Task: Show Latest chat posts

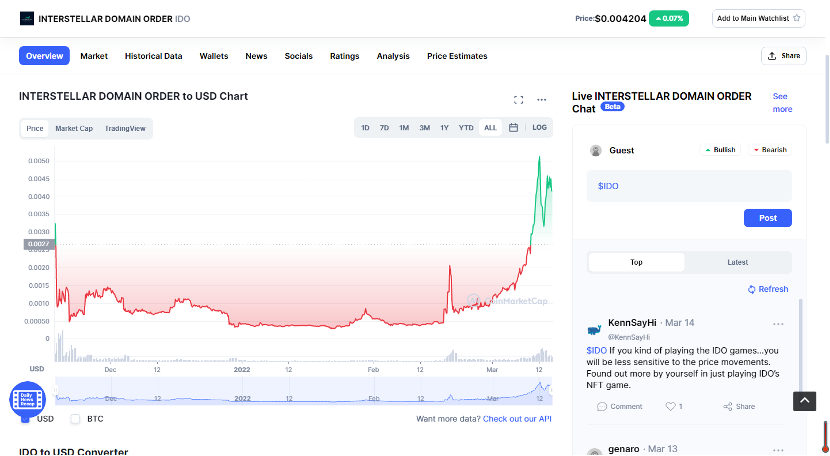Action: [x=737, y=262]
